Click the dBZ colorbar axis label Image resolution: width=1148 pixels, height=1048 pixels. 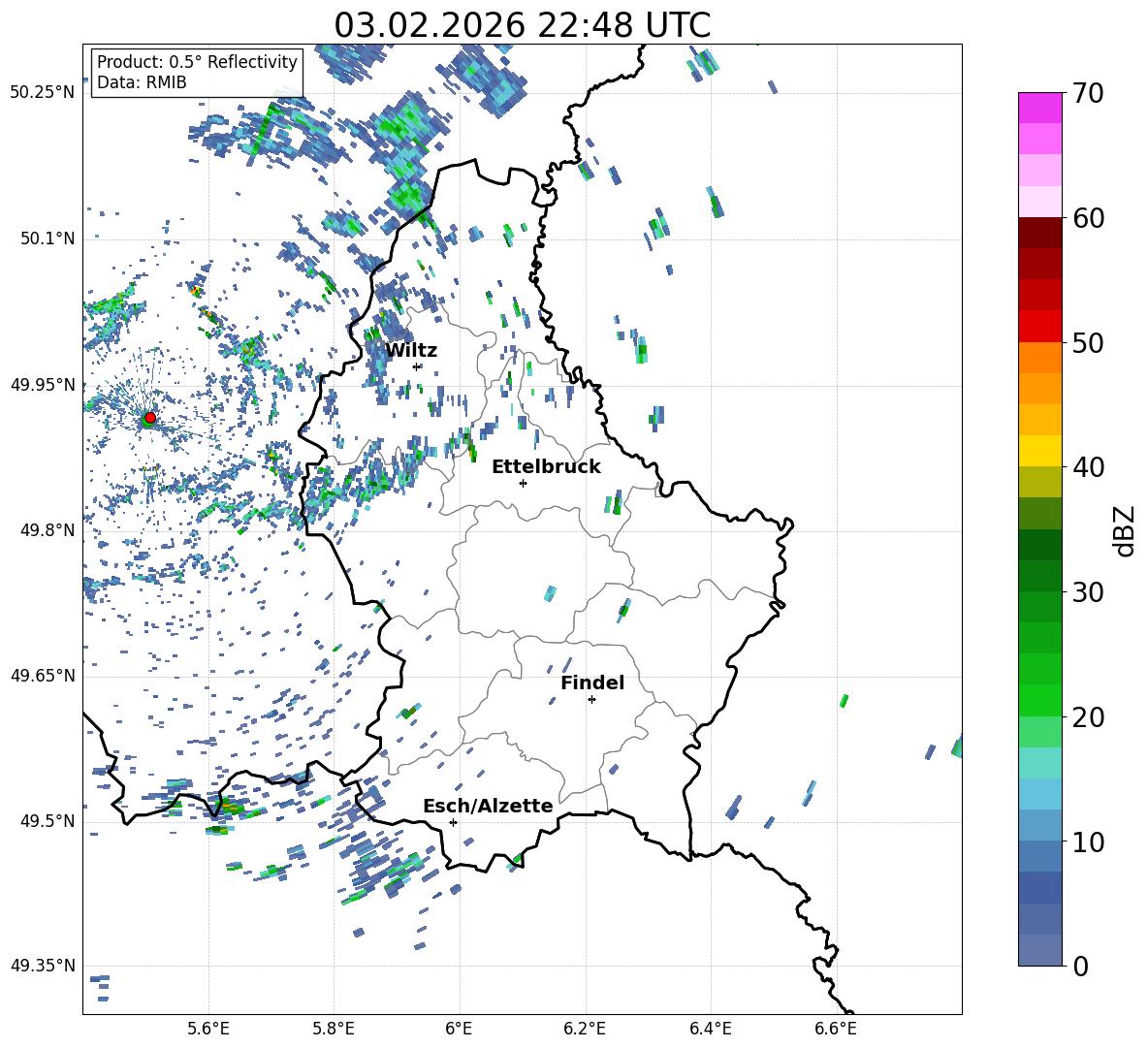[1126, 530]
